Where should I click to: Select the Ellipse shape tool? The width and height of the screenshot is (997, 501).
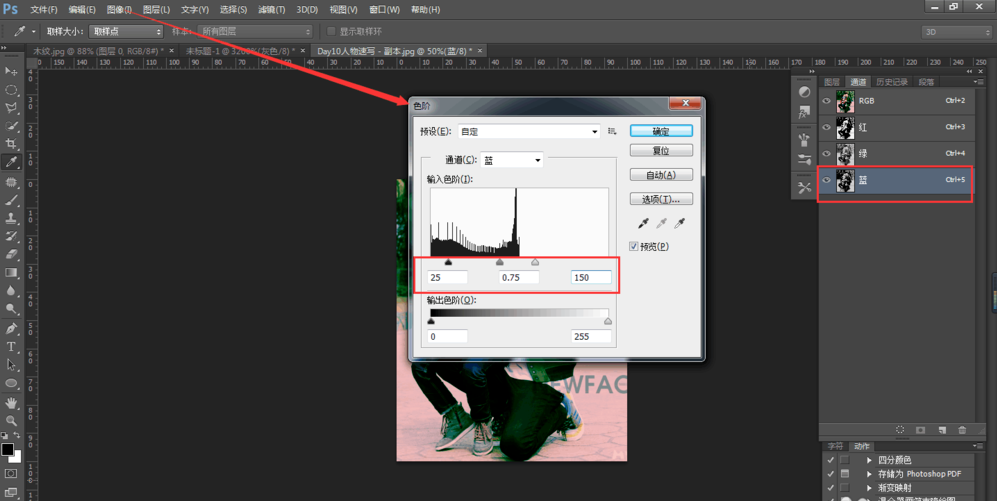click(11, 383)
